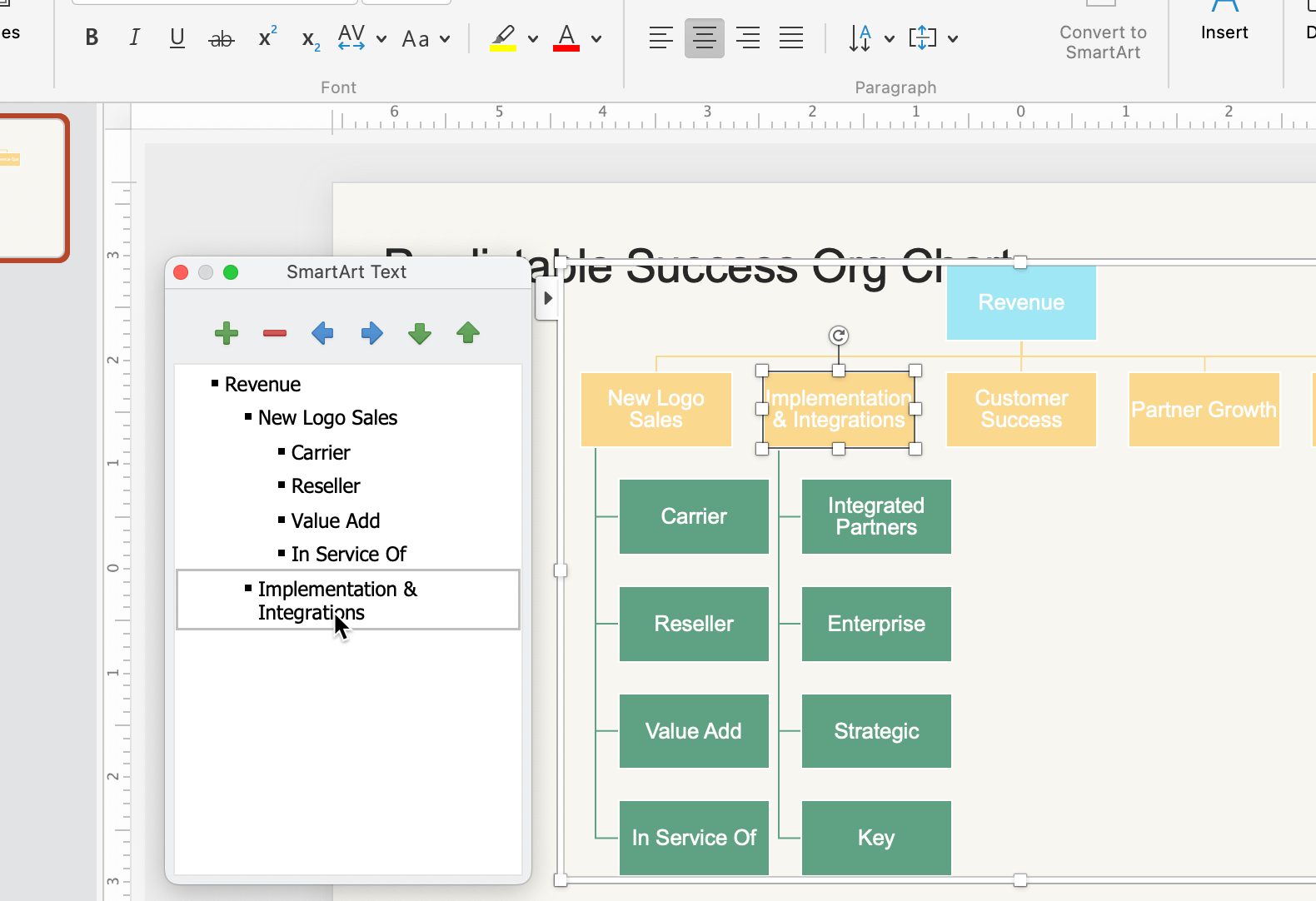Select the blue Revenue chart box

pos(1021,303)
